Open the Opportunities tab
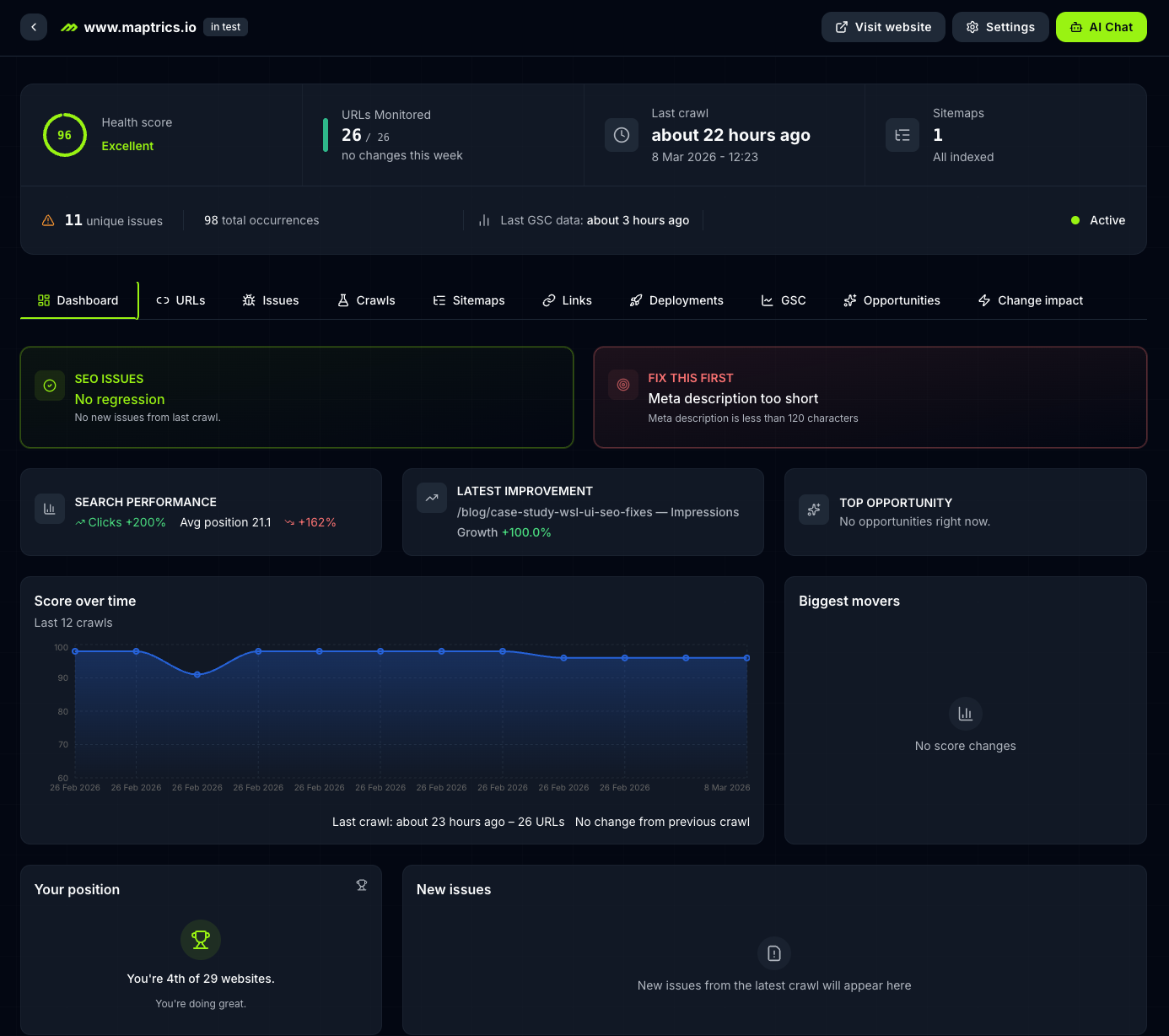Screen dimensions: 1169x1036 [892, 300]
